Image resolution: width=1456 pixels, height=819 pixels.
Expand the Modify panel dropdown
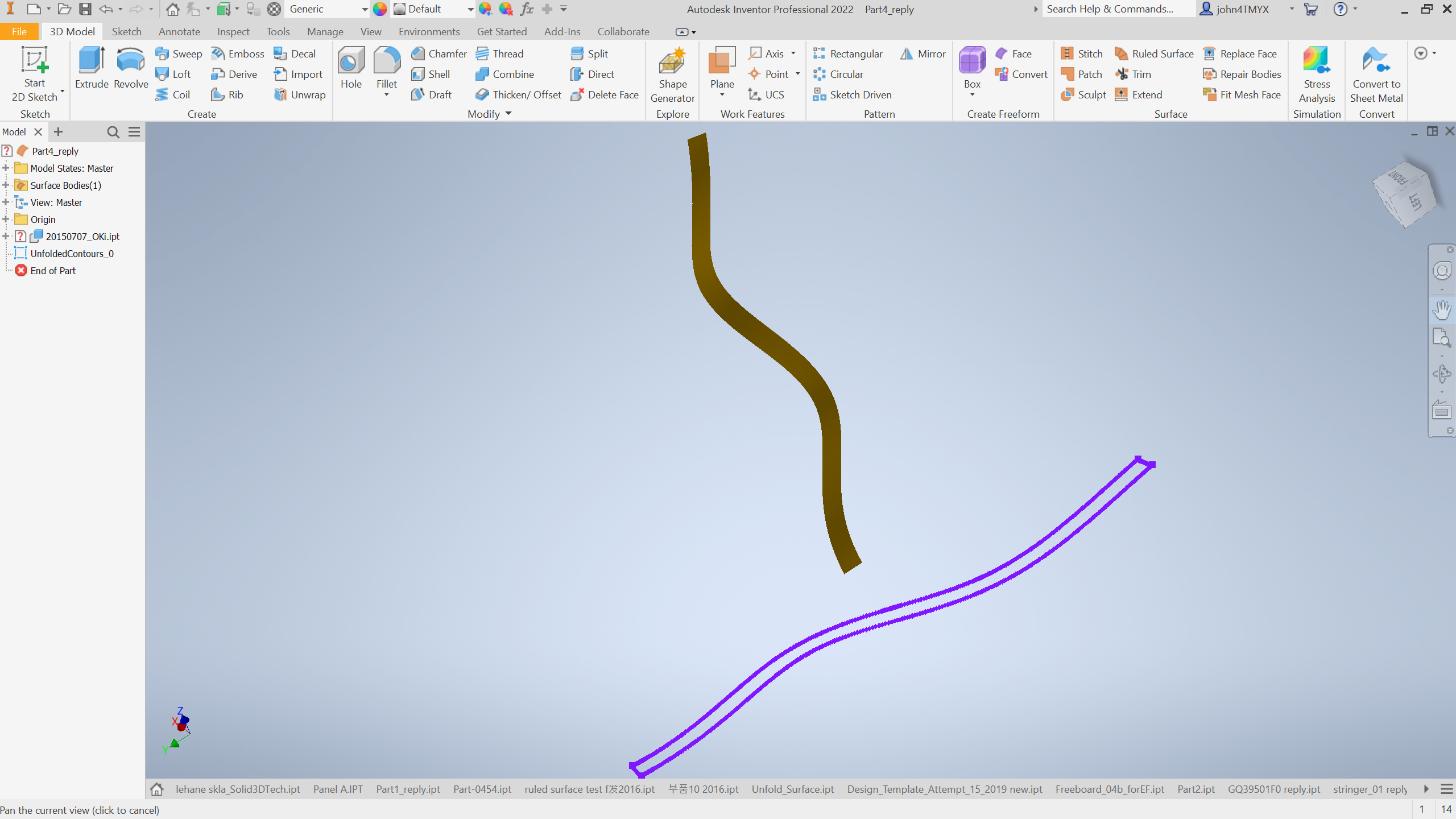click(508, 114)
